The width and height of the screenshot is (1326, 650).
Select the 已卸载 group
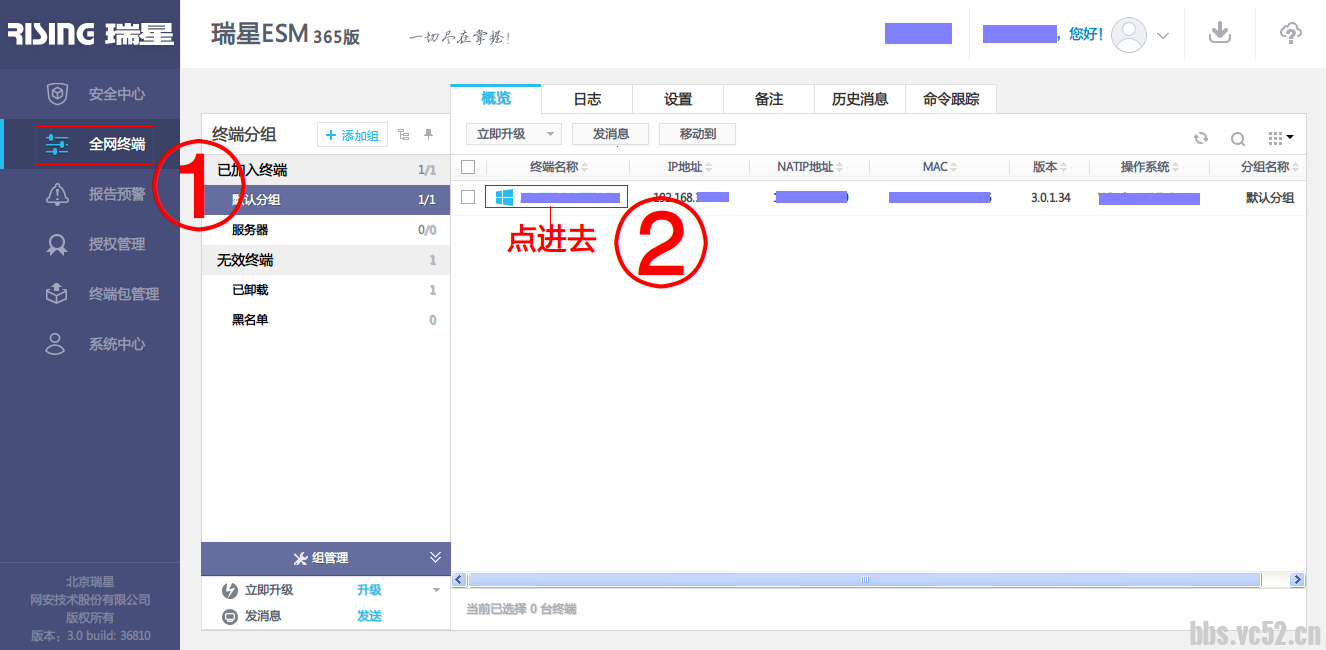click(x=326, y=290)
